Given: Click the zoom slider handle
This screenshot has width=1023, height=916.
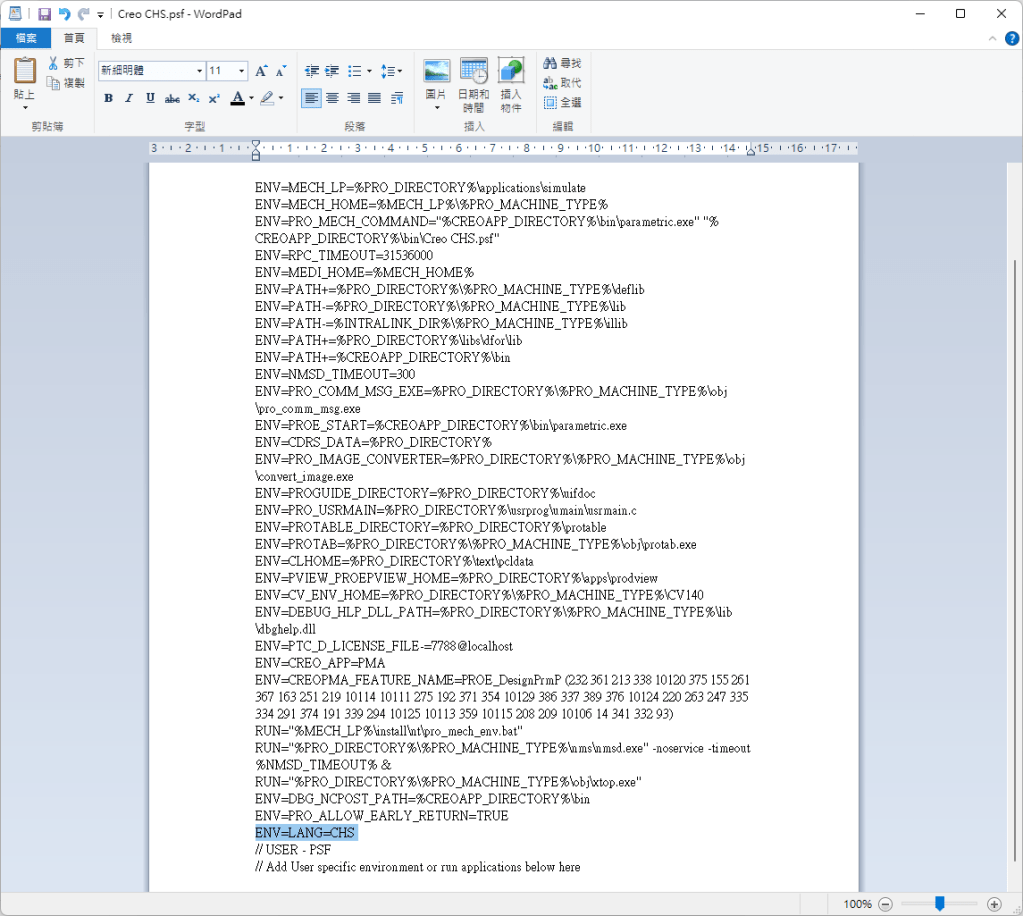Looking at the screenshot, I should [939, 903].
